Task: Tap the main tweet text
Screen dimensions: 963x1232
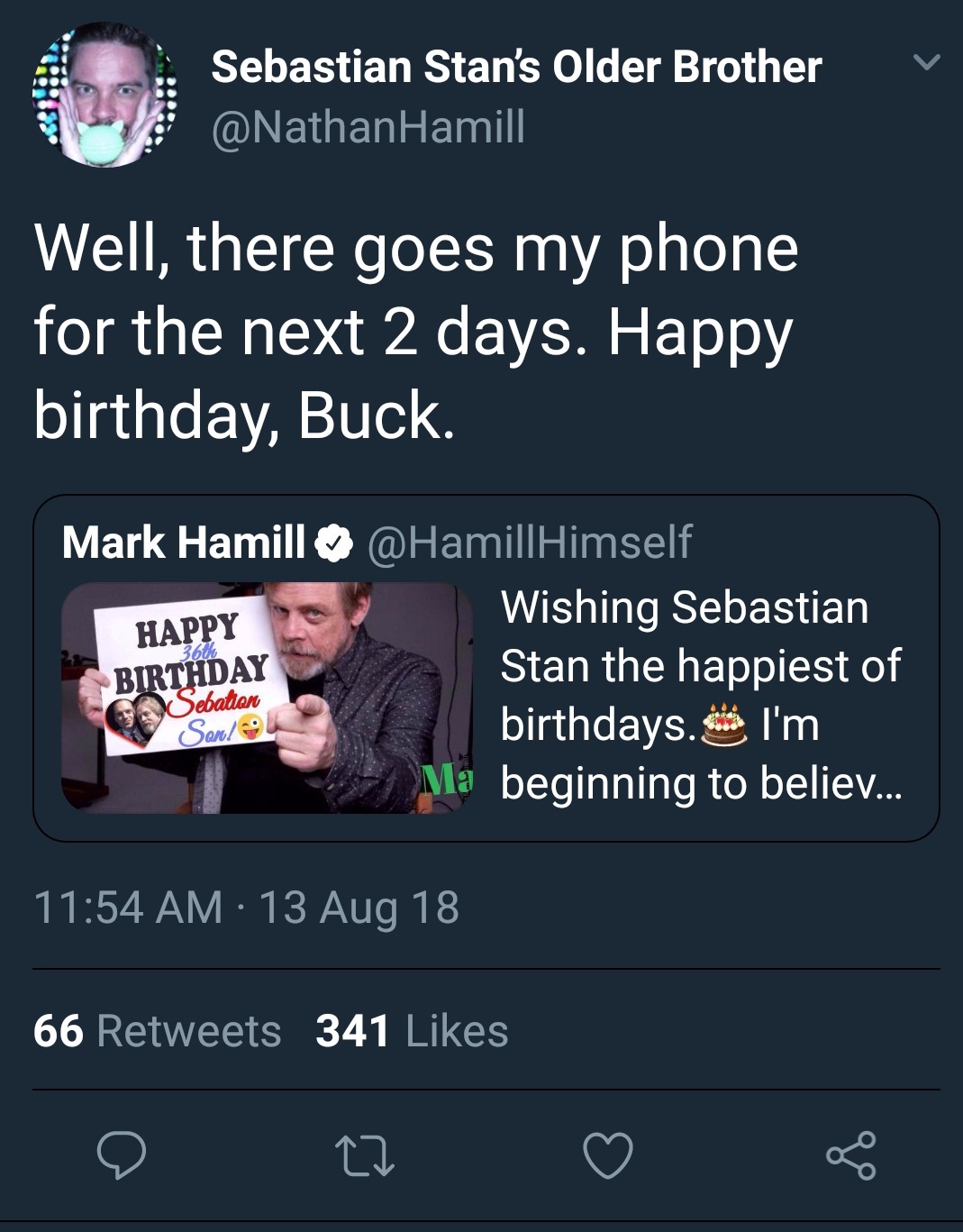Action: pyautogui.click(x=415, y=332)
